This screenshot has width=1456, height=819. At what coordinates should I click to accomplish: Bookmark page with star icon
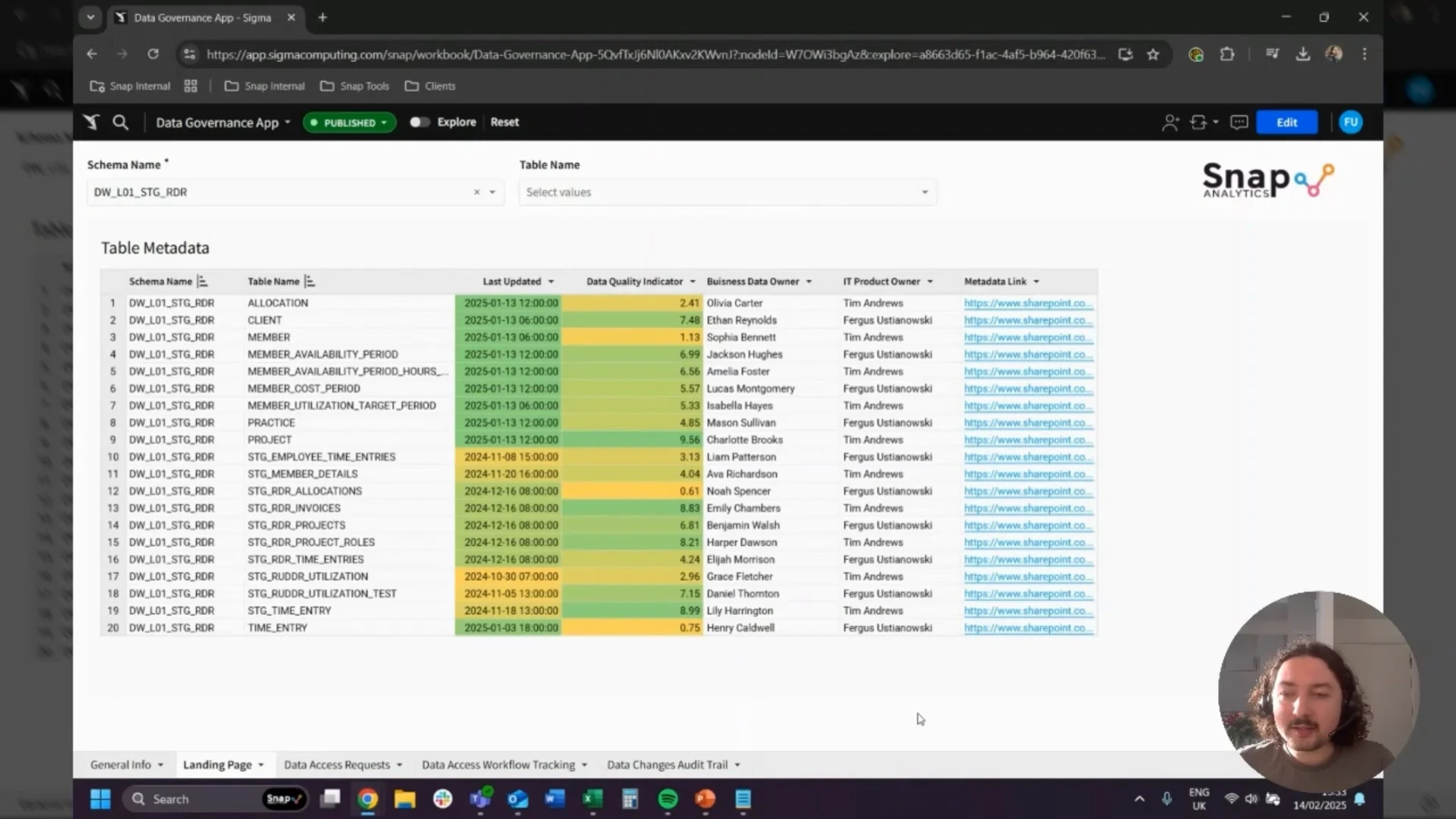point(1153,54)
